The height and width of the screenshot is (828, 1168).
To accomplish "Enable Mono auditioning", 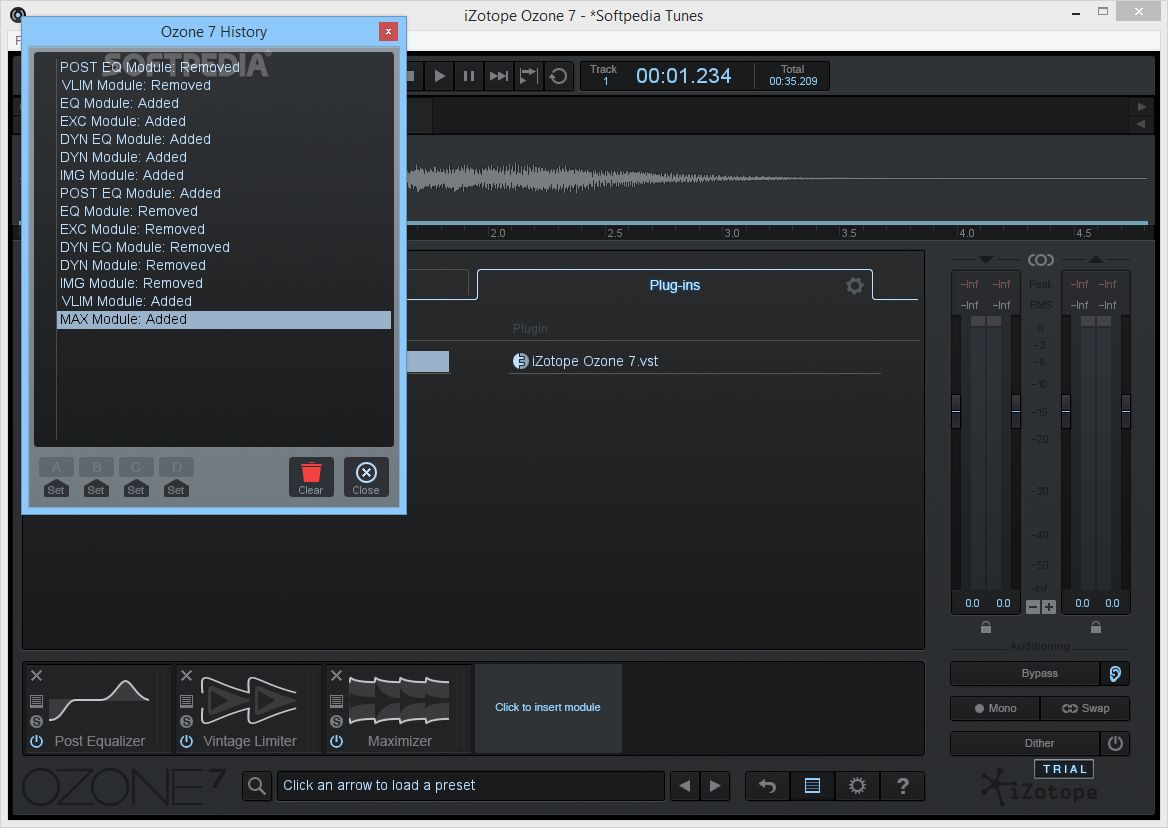I will (995, 708).
